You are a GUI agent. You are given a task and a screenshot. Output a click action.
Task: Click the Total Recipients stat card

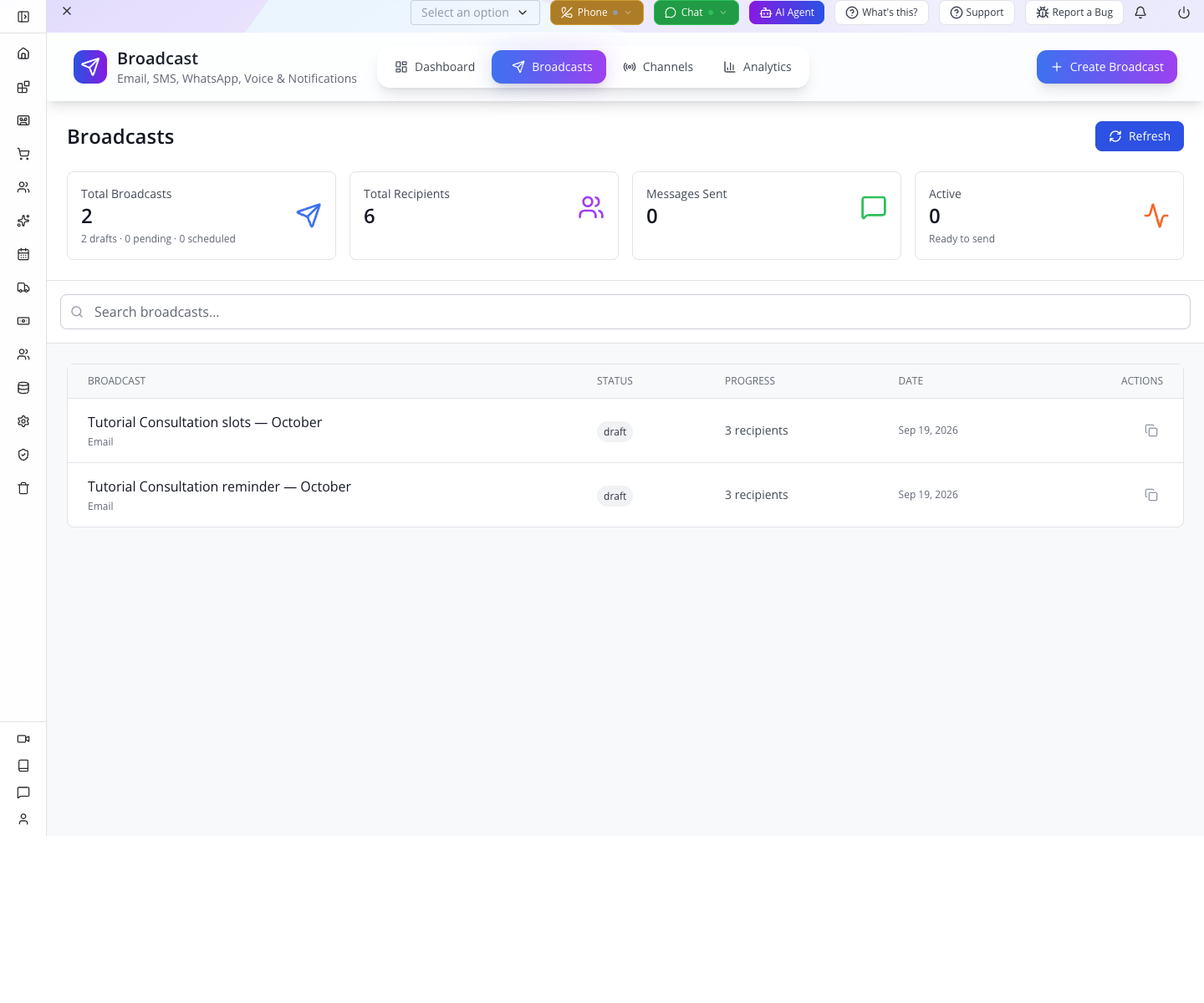tap(484, 216)
